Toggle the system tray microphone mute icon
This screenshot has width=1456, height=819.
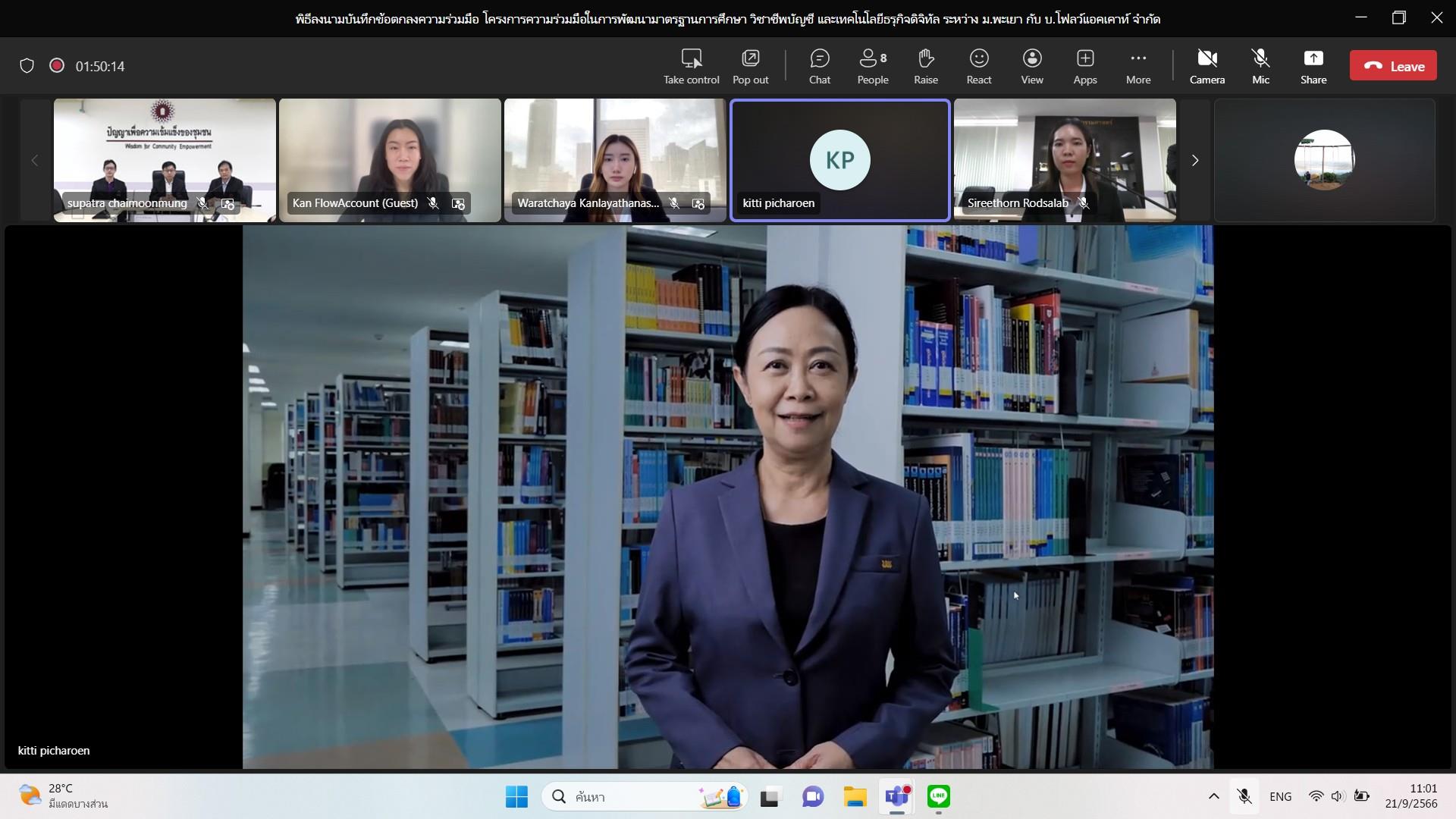1244,796
